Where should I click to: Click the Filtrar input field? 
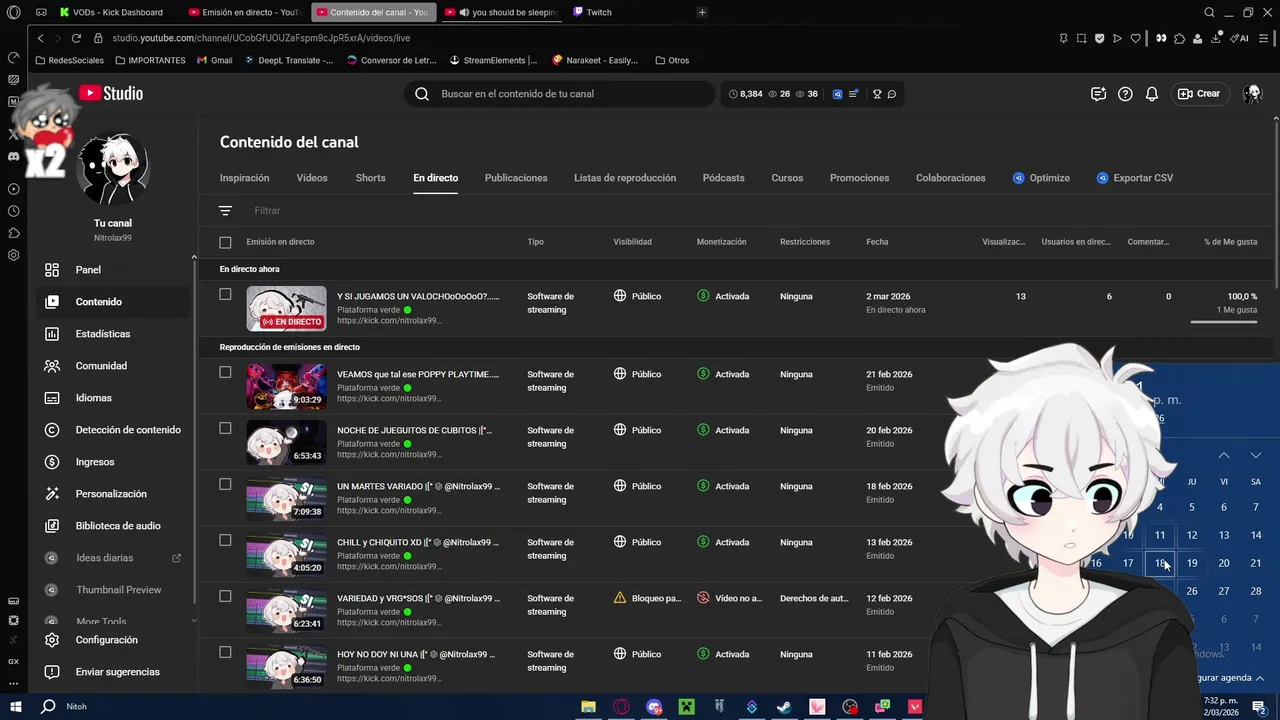tap(267, 211)
